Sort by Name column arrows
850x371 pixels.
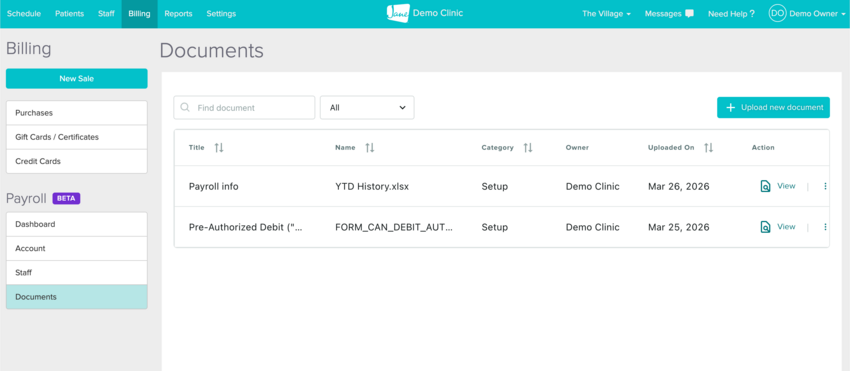[x=370, y=148]
